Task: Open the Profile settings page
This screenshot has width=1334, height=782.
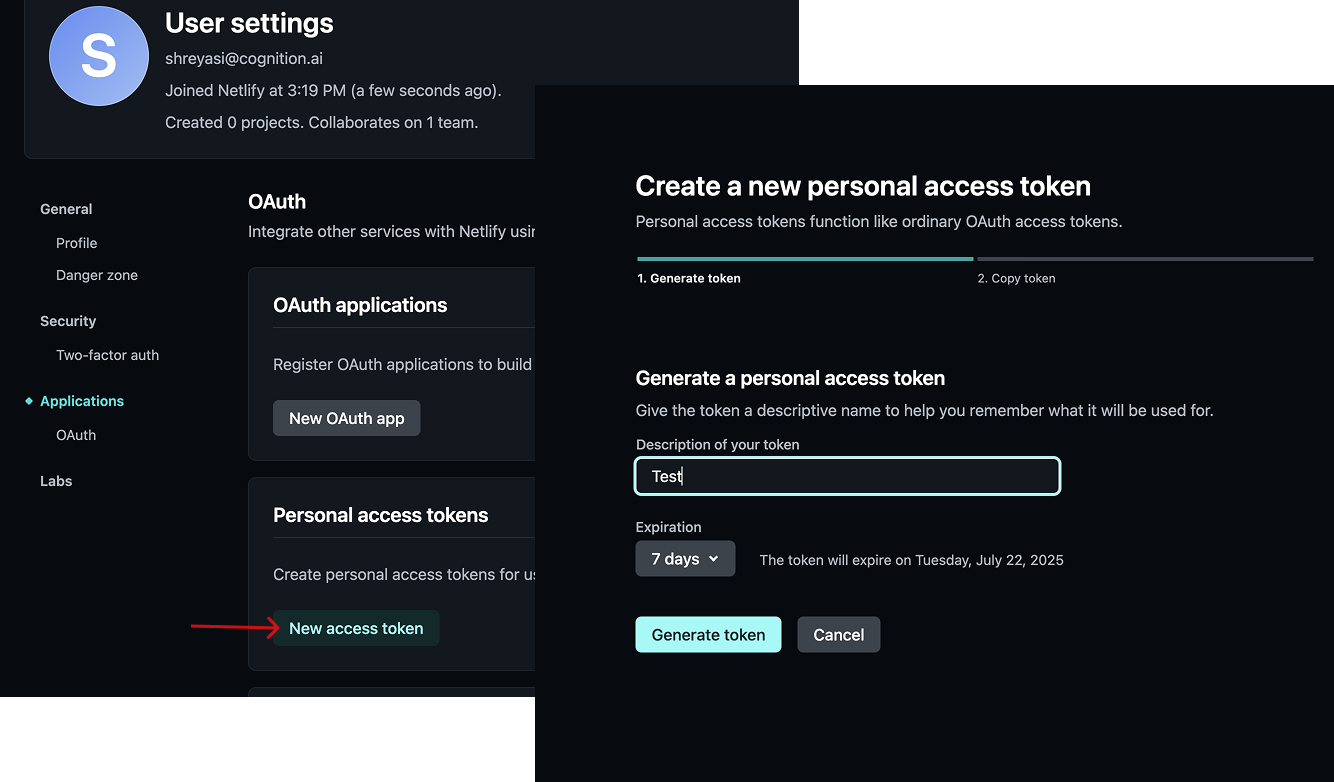Action: click(76, 243)
